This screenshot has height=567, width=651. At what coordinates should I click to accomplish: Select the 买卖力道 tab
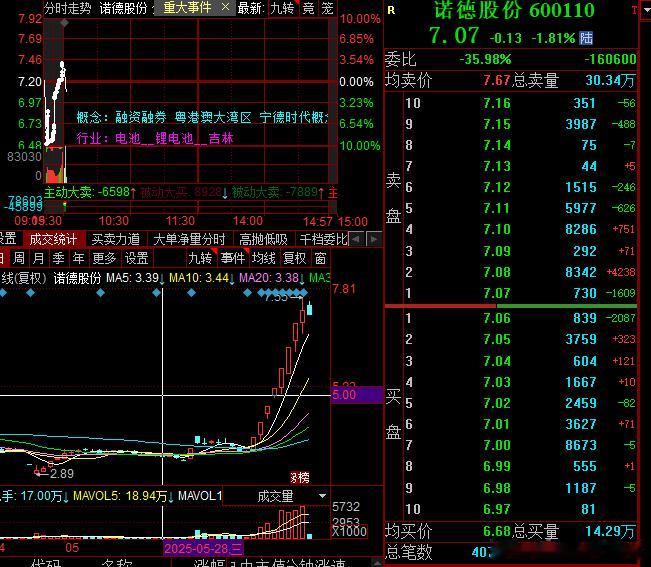coord(115,239)
